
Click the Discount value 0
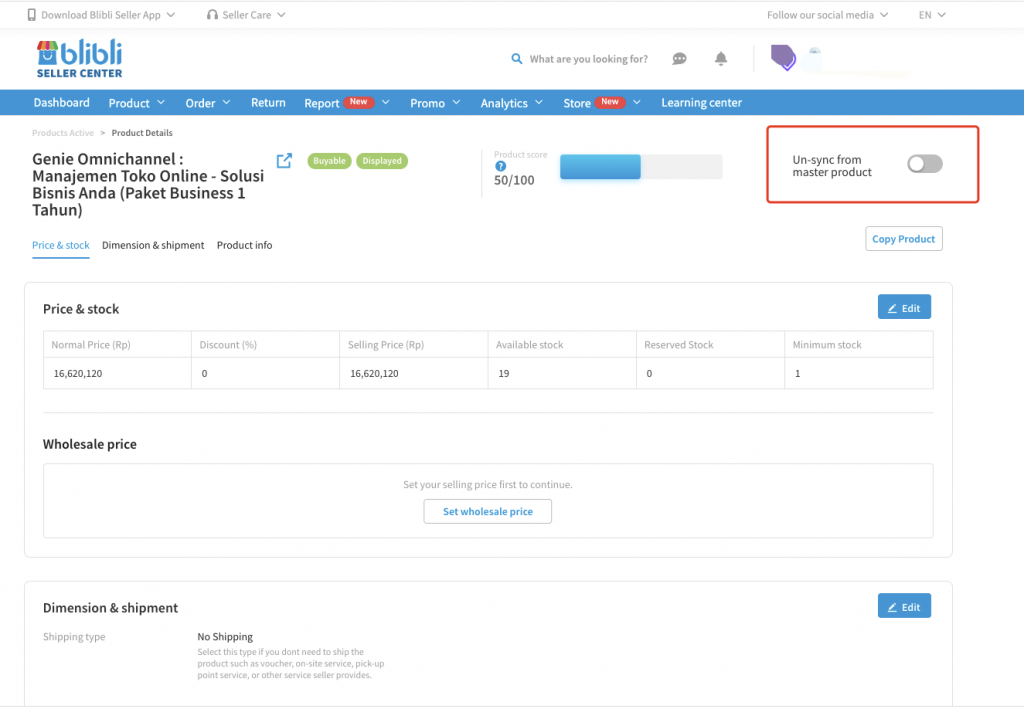(x=204, y=373)
